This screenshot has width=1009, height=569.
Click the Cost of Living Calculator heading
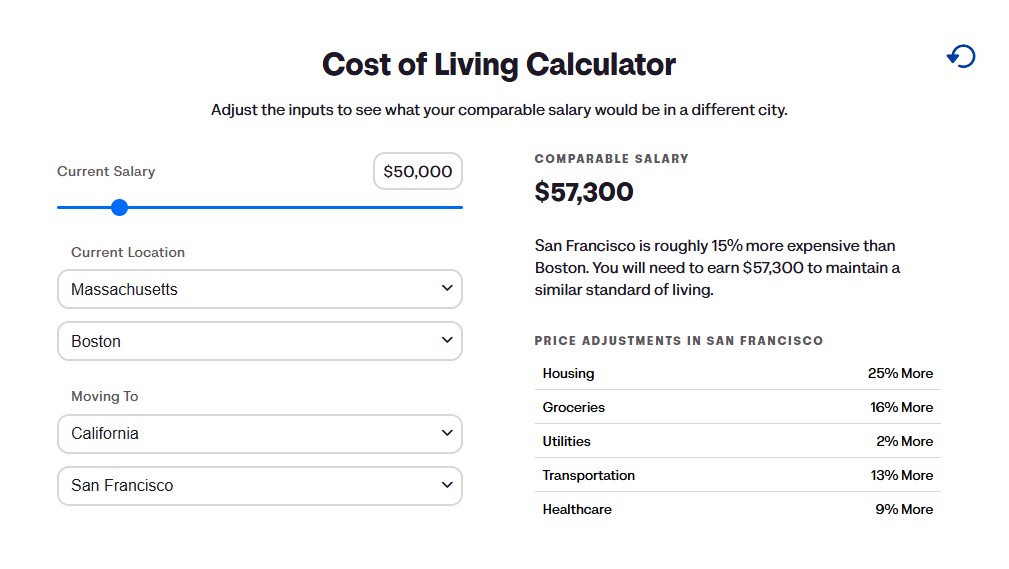coord(499,65)
